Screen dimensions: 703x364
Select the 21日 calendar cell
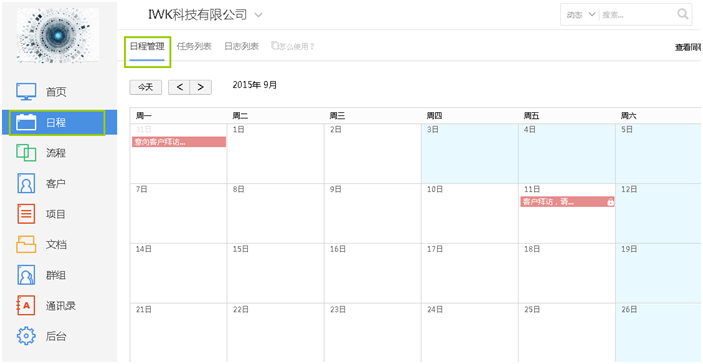(x=178, y=333)
